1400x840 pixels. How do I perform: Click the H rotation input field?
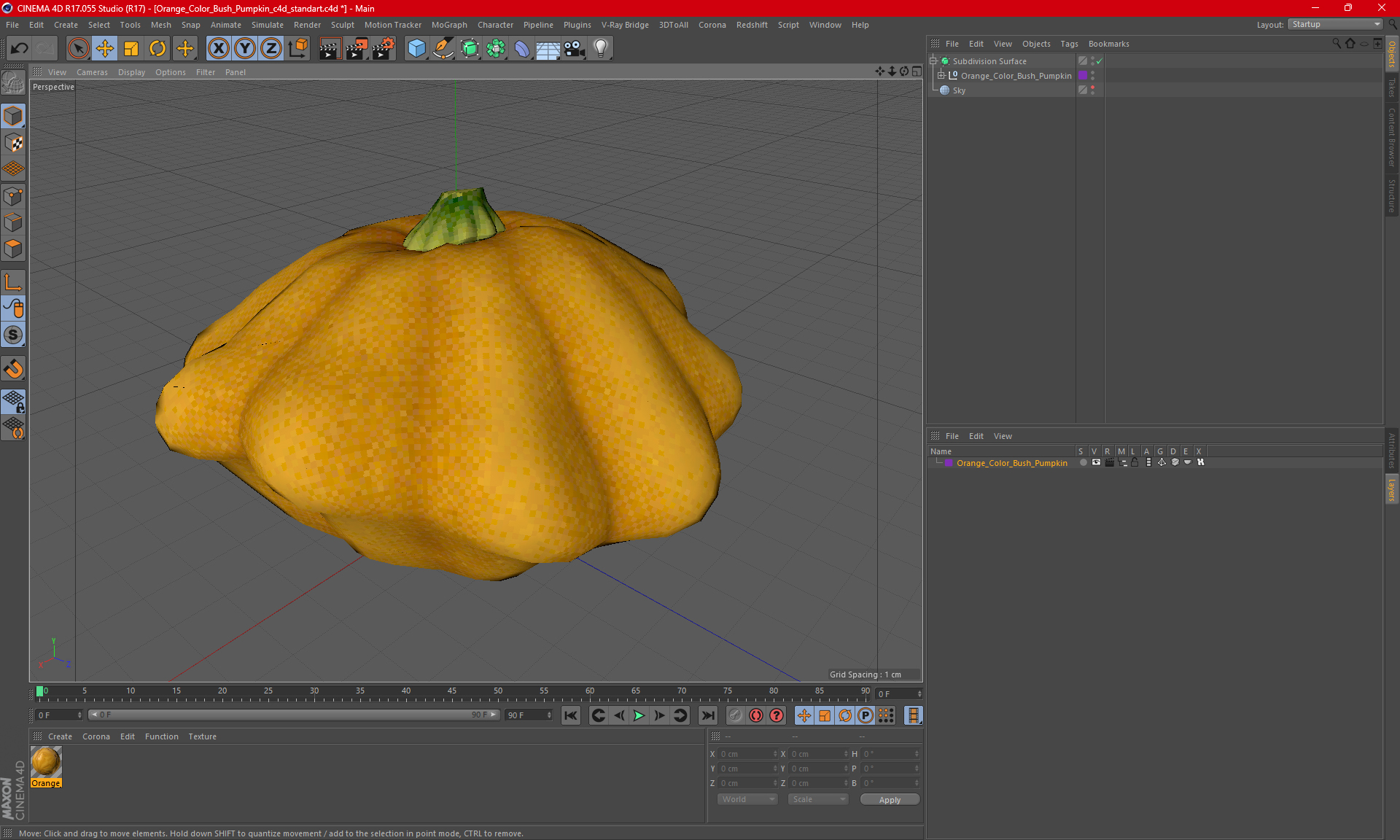pos(890,754)
